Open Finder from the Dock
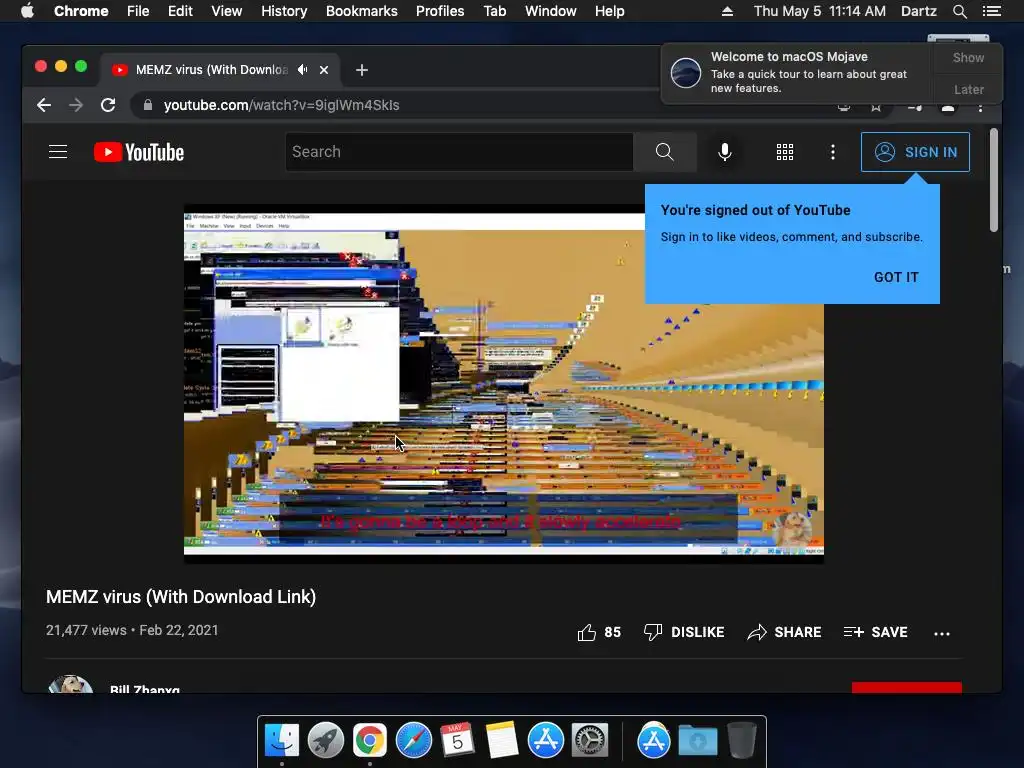The width and height of the screenshot is (1024, 768). (281, 740)
